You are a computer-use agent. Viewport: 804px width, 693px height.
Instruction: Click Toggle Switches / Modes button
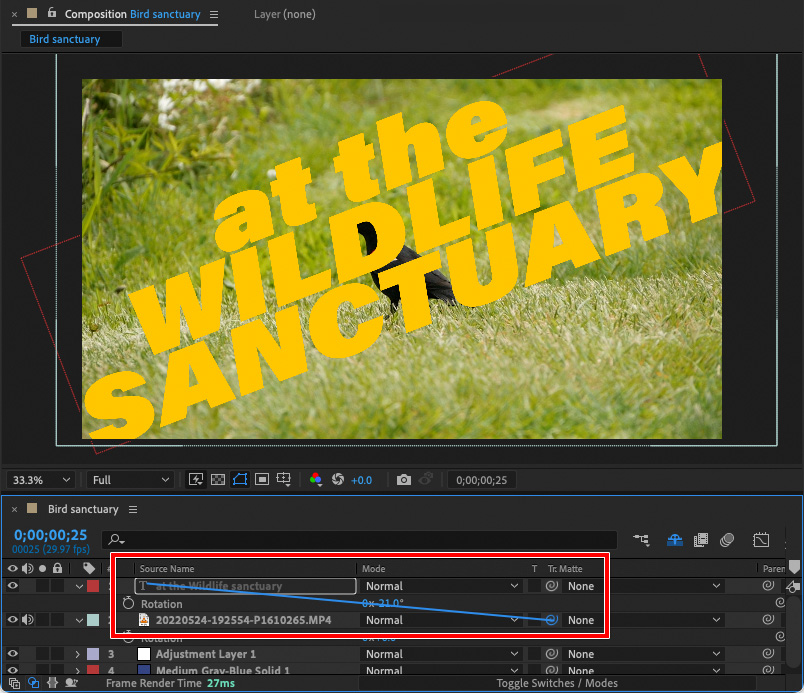557,683
